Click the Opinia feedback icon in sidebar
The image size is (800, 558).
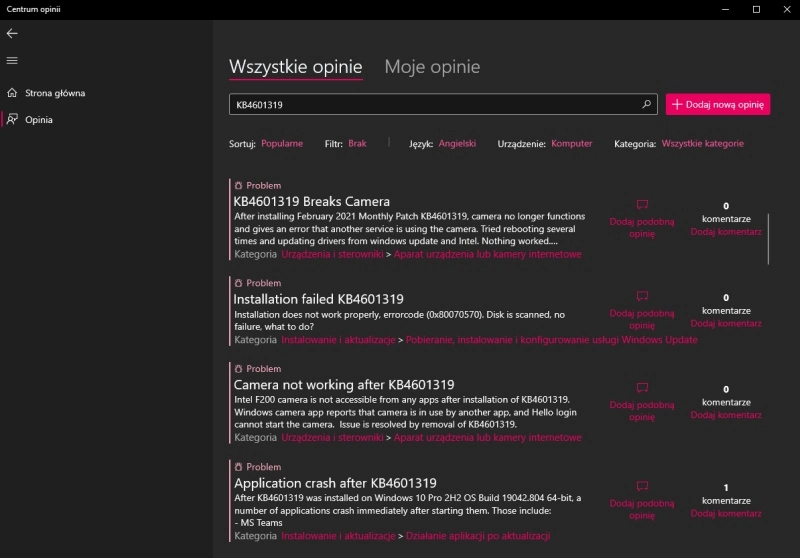pyautogui.click(x=12, y=119)
